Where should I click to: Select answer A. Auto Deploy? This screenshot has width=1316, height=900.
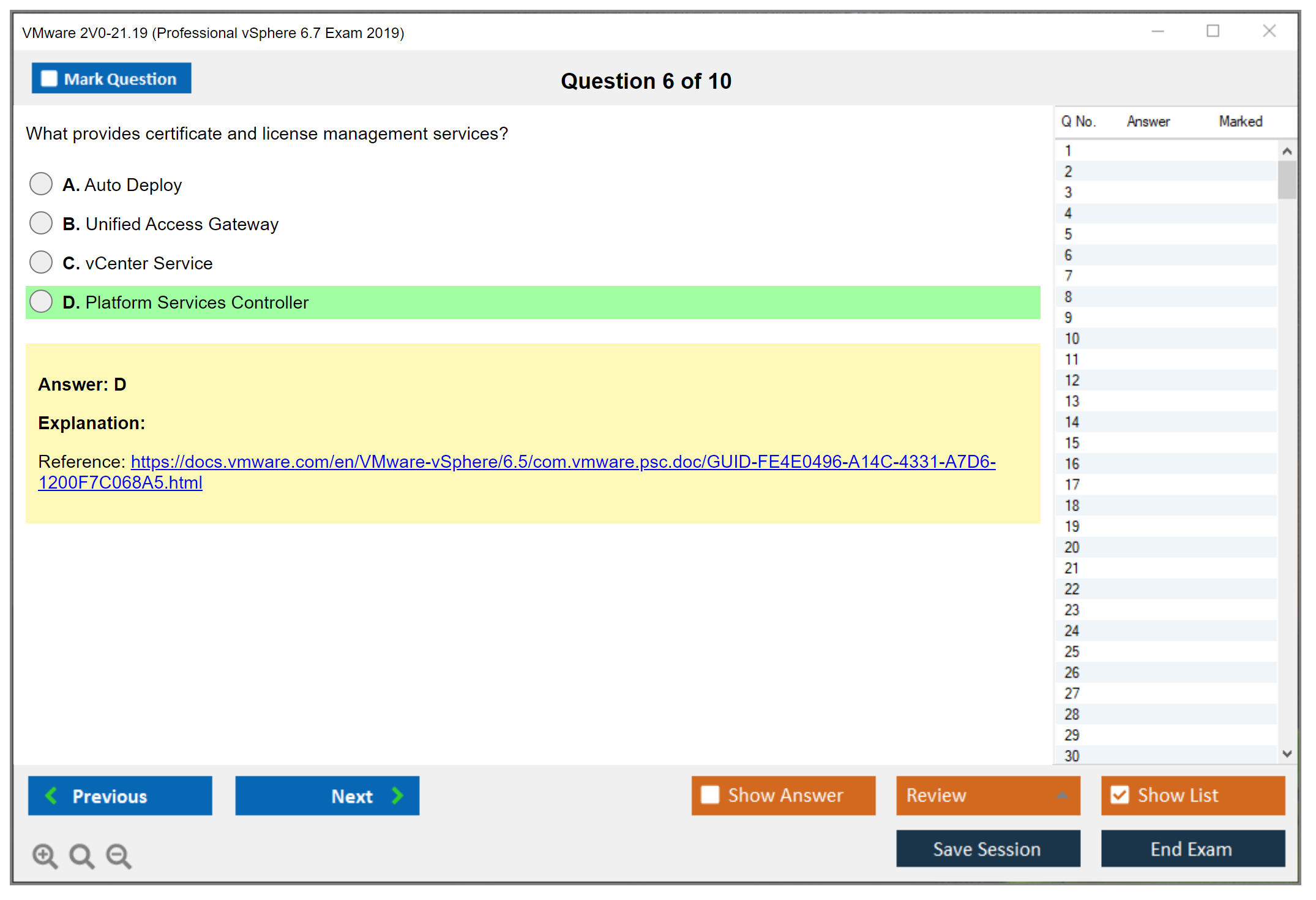coord(41,184)
